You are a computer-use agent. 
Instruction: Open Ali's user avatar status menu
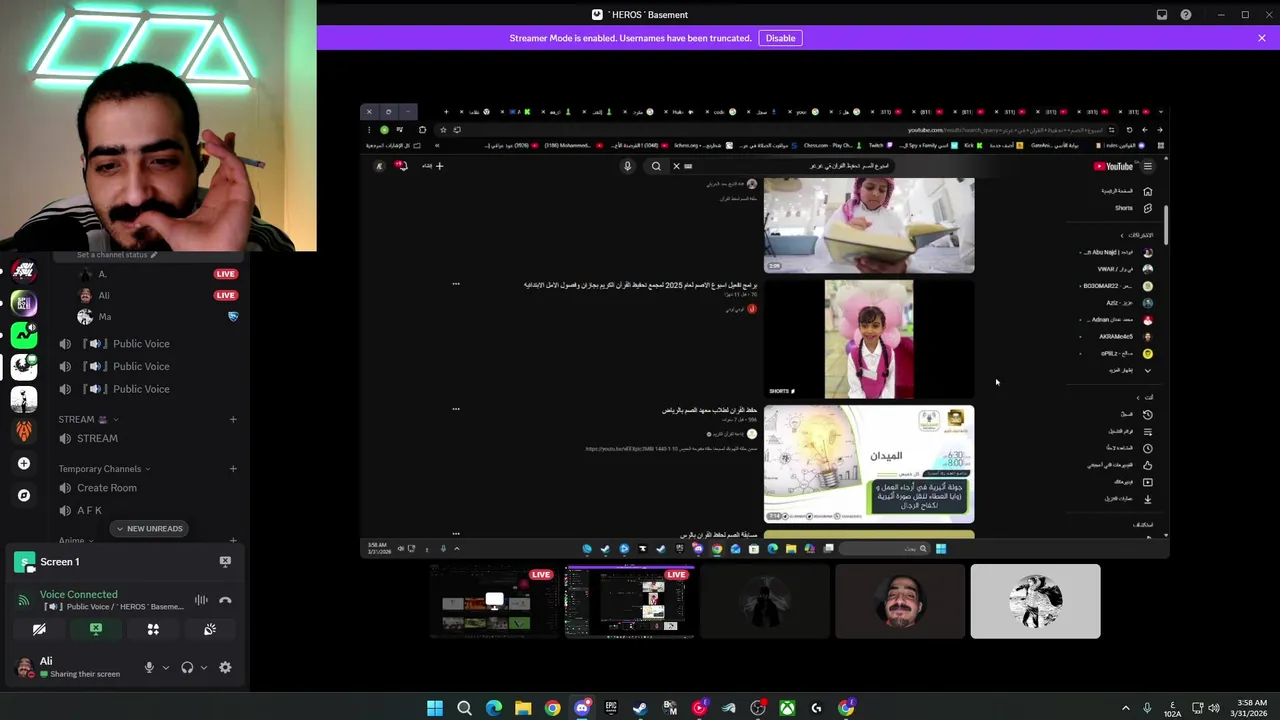pos(25,667)
